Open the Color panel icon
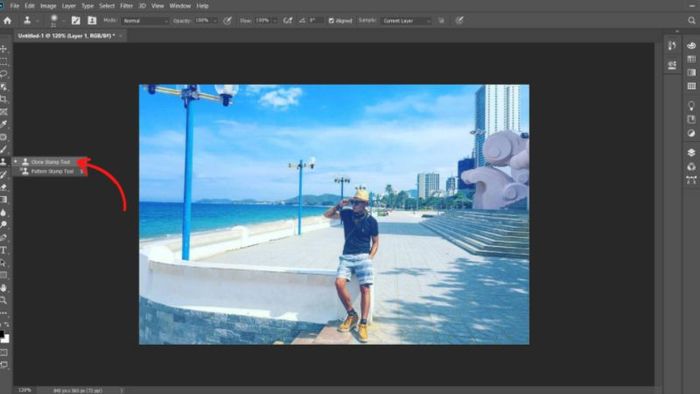Viewport: 700px width, 394px height. pos(691,46)
